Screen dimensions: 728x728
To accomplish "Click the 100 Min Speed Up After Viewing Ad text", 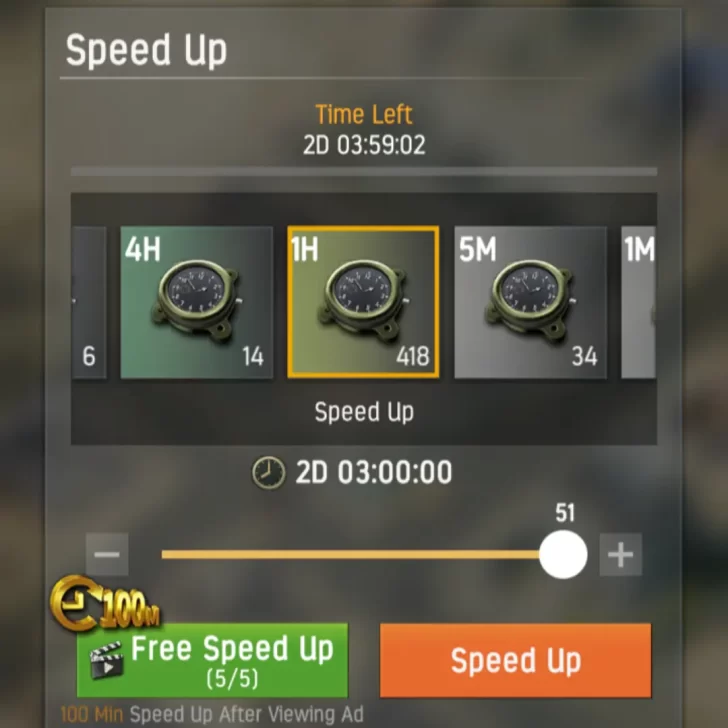I will [212, 714].
